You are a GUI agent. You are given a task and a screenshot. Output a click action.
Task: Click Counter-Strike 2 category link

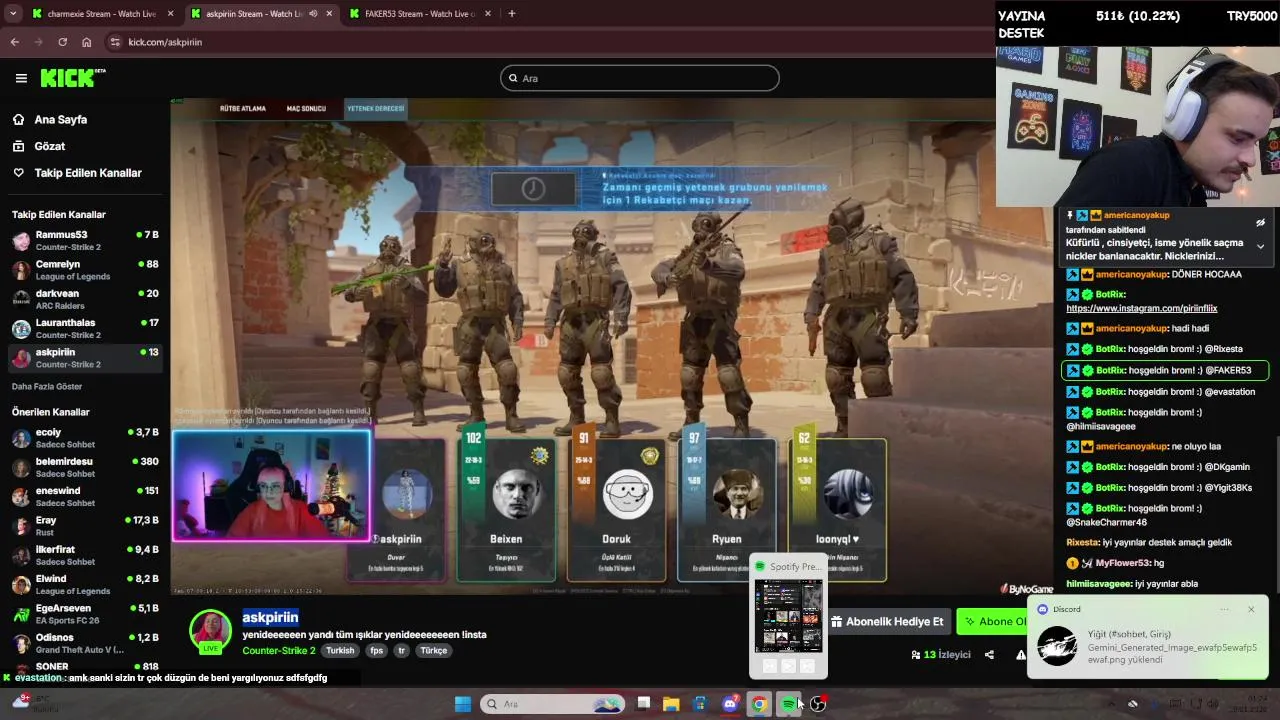278,650
